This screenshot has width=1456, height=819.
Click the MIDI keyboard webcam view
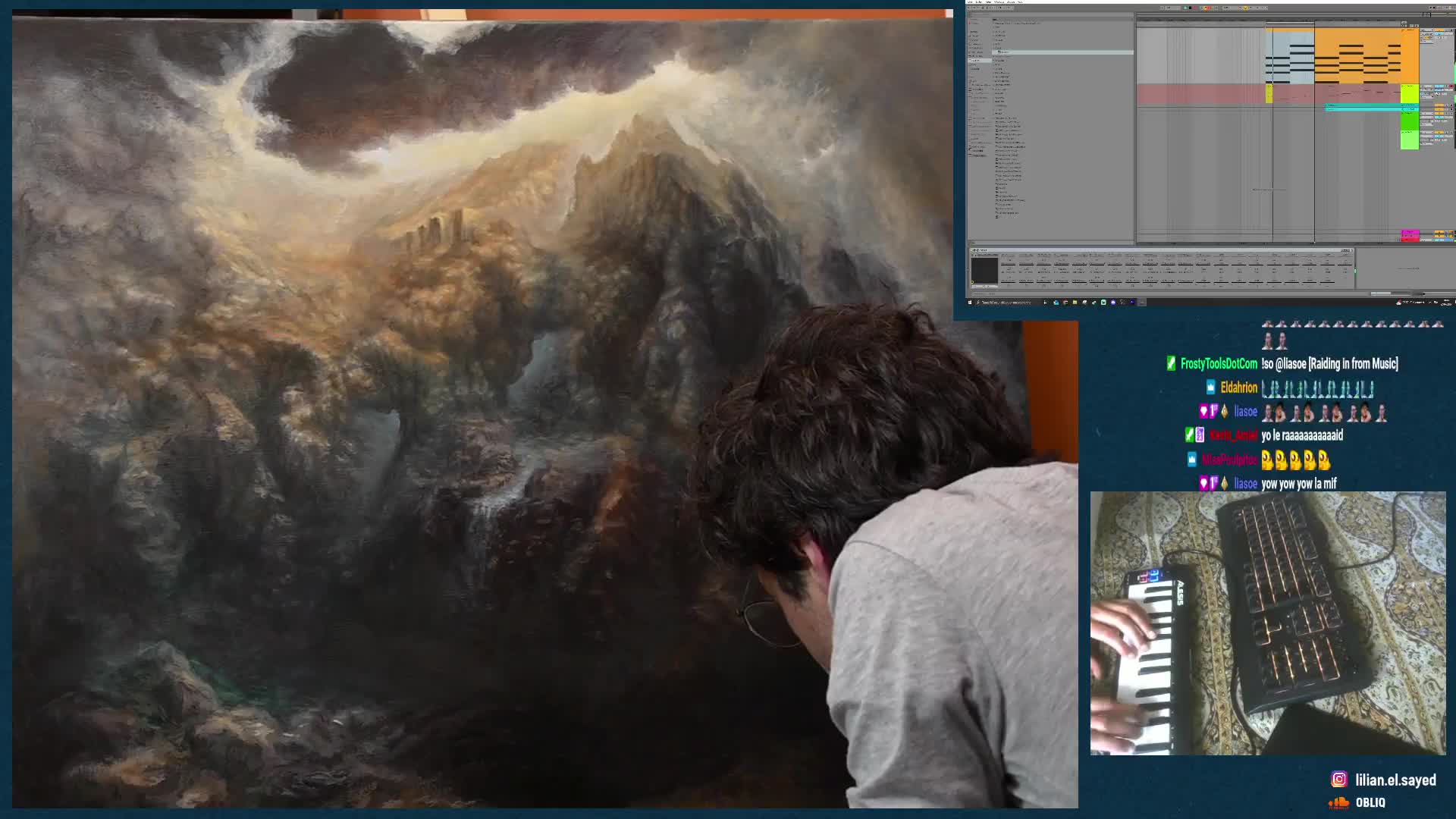pyautogui.click(x=1268, y=623)
